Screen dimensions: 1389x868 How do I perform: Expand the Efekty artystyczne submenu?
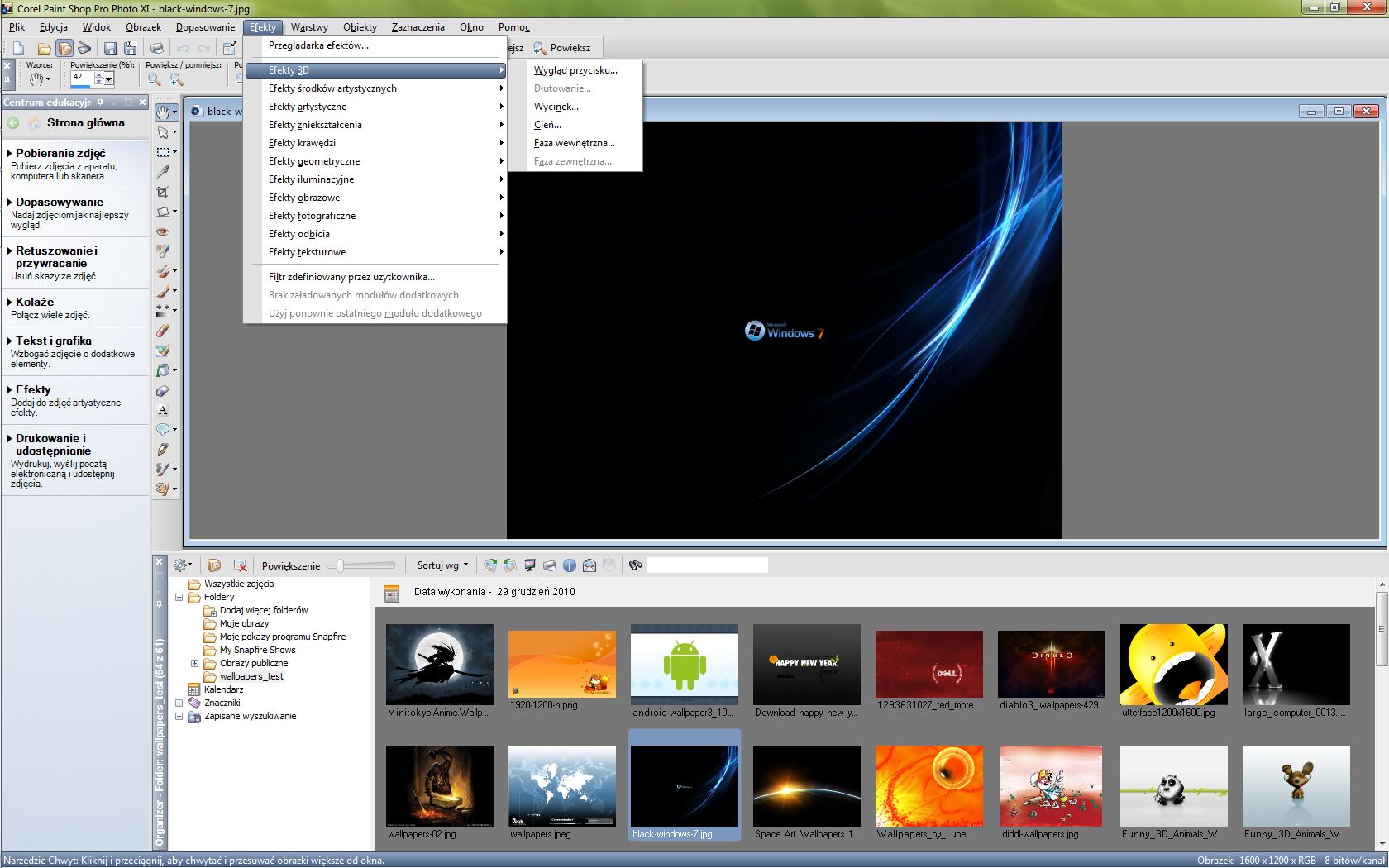click(375, 107)
